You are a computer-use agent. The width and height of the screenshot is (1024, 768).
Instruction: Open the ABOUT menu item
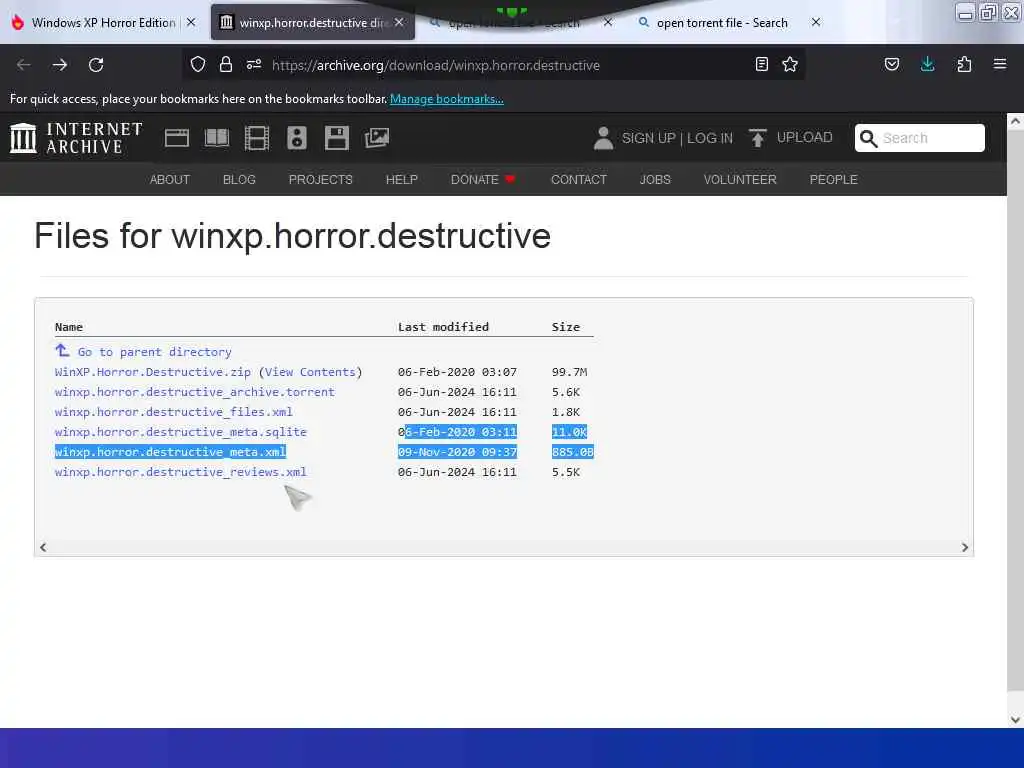tap(170, 180)
